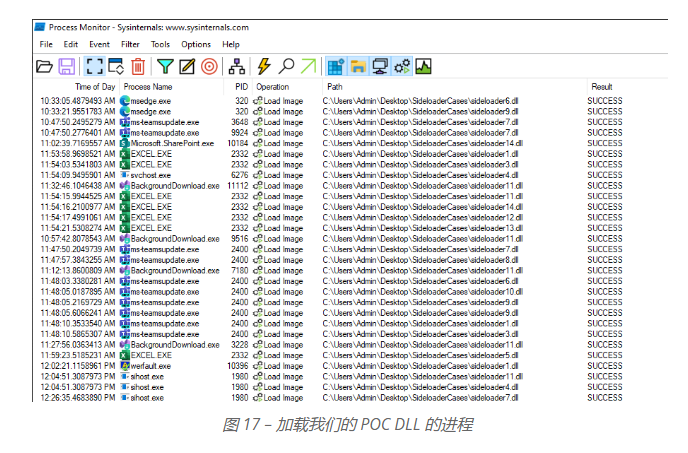Click the Path column header

pyautogui.click(x=335, y=87)
